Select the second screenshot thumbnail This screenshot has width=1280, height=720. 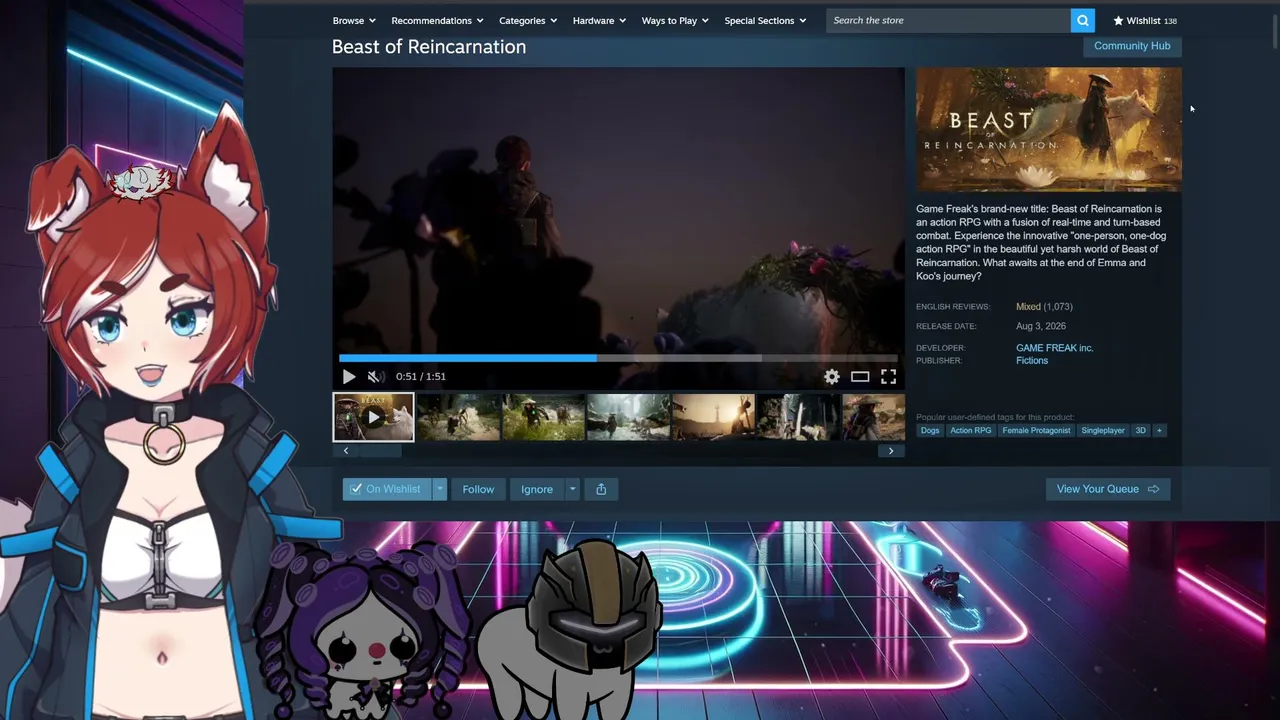pos(458,417)
